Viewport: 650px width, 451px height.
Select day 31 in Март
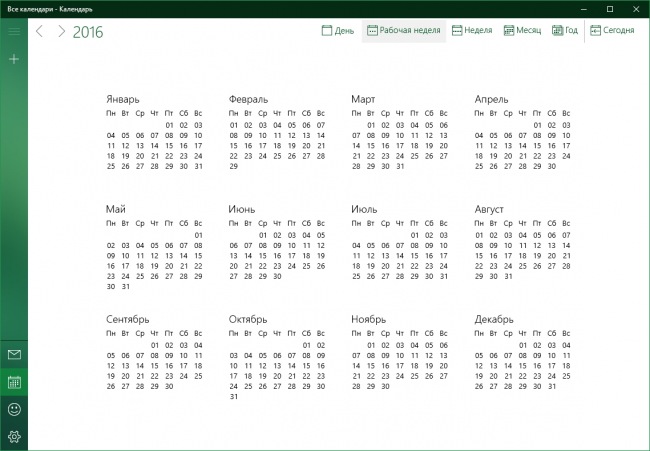point(400,166)
